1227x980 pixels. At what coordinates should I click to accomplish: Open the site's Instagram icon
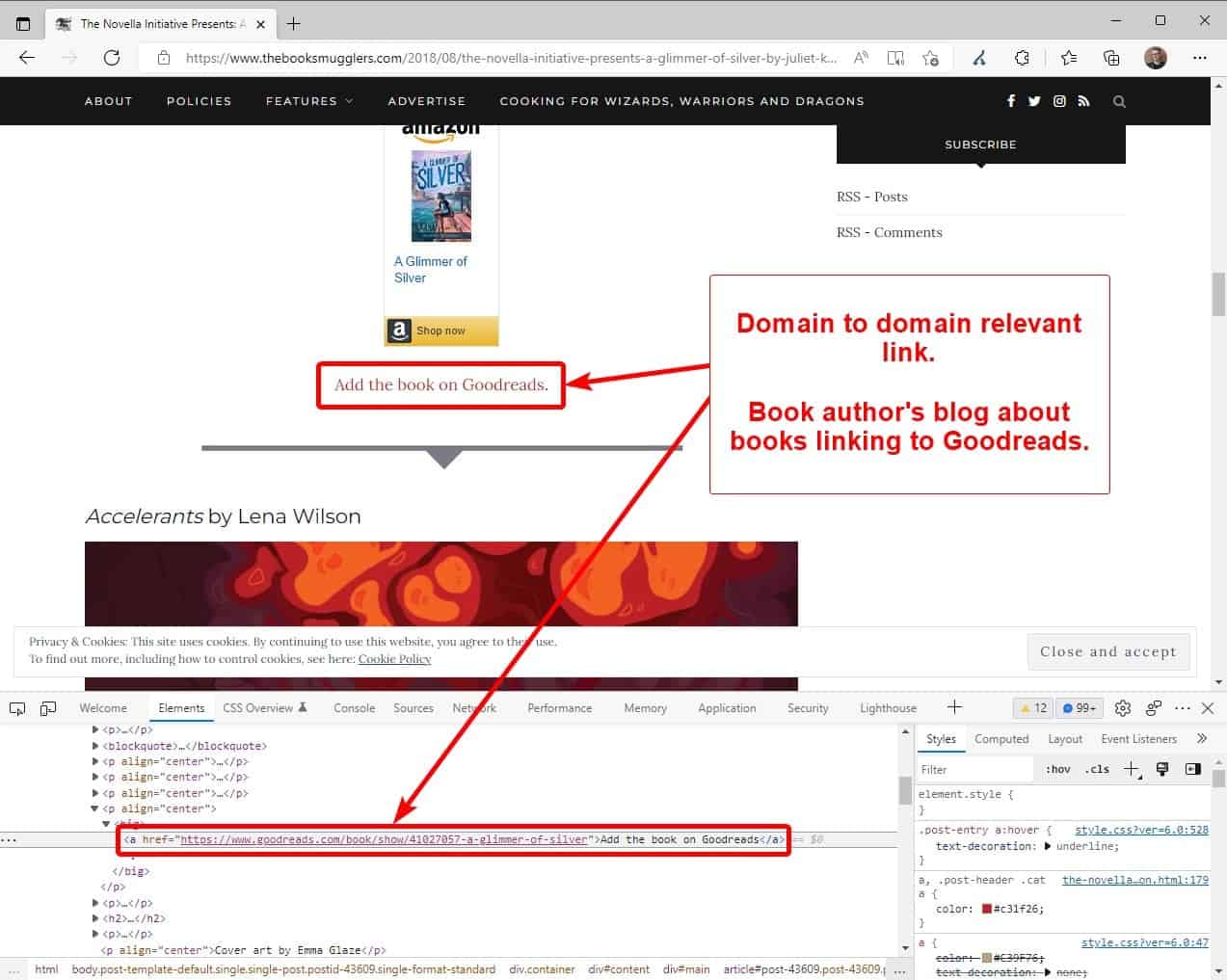[1059, 101]
